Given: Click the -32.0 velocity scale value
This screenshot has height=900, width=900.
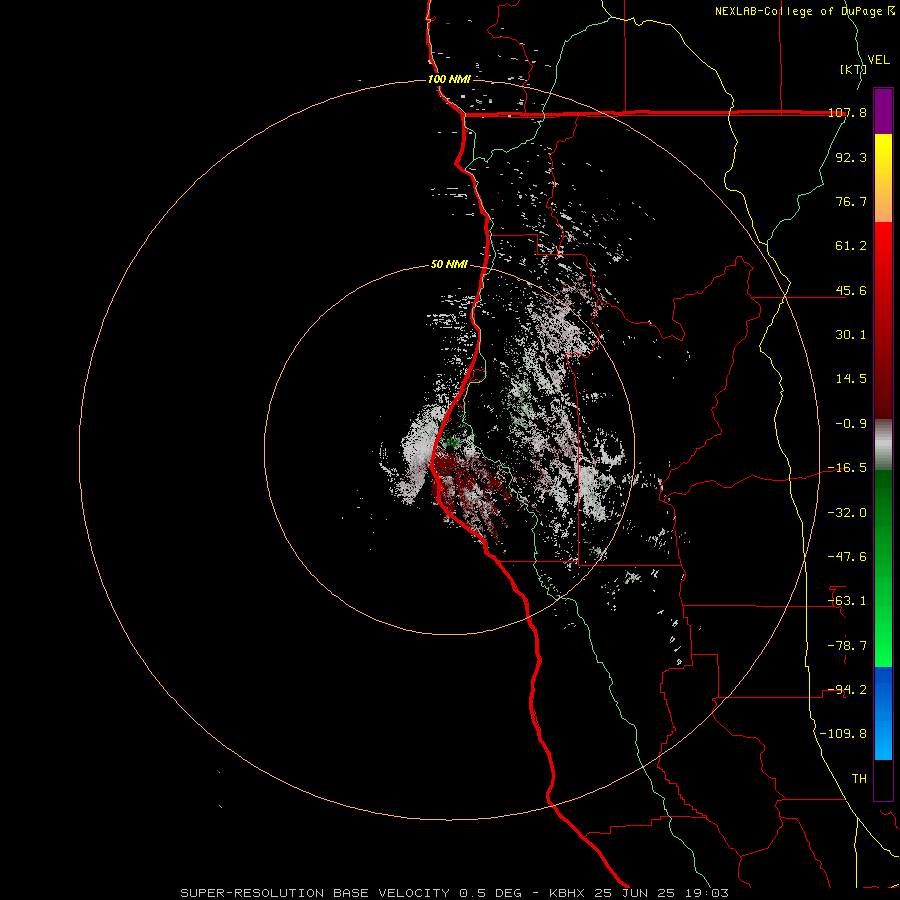Looking at the screenshot, I should coord(847,513).
